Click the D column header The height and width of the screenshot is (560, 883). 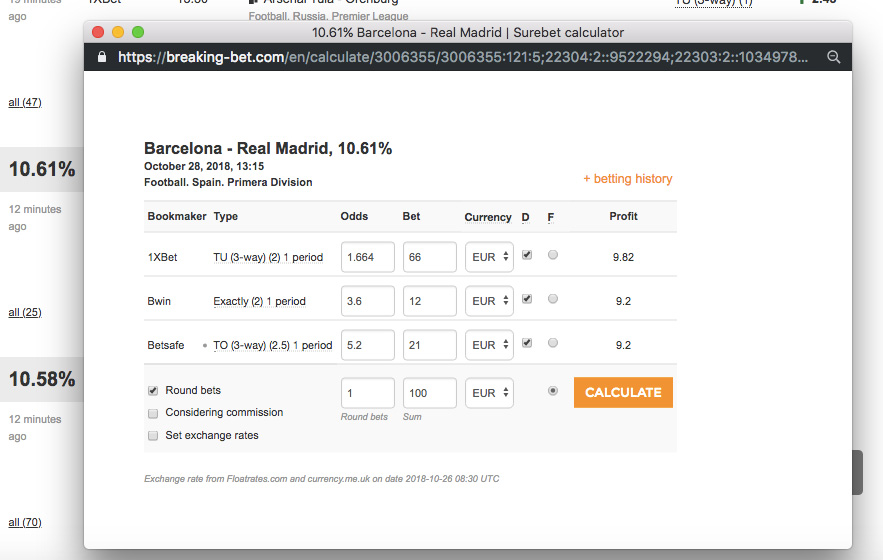click(525, 217)
